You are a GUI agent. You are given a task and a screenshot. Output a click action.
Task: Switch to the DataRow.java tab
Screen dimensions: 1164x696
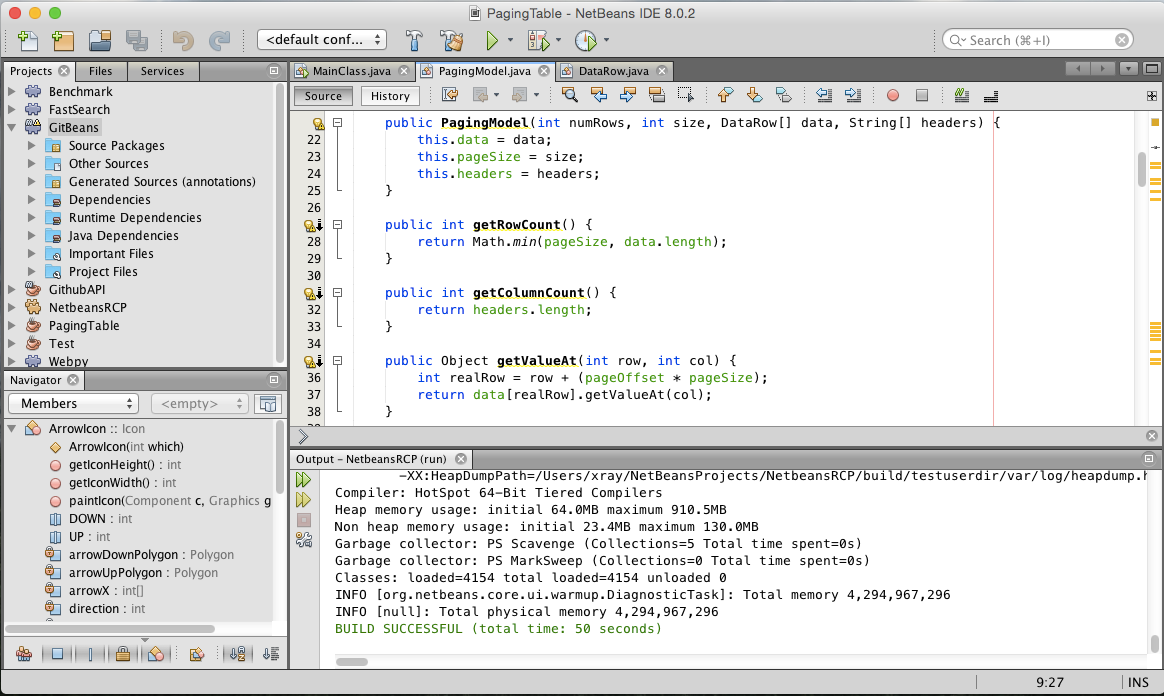(x=613, y=71)
